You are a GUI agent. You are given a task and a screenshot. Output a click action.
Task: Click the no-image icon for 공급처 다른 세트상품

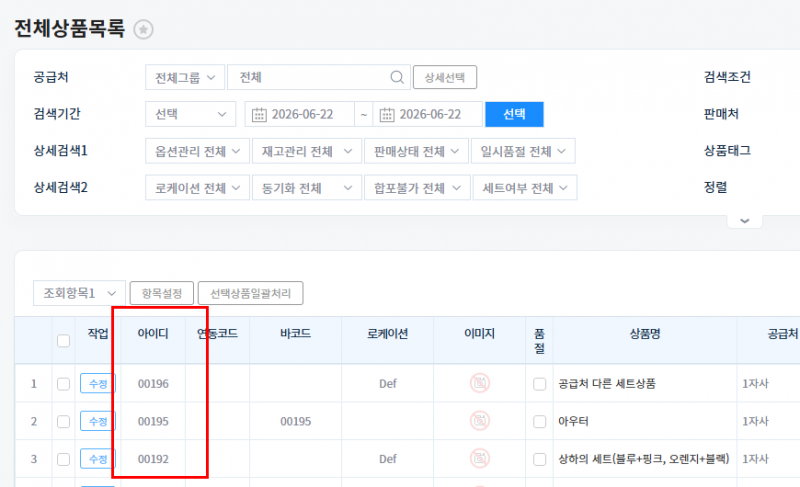click(480, 383)
